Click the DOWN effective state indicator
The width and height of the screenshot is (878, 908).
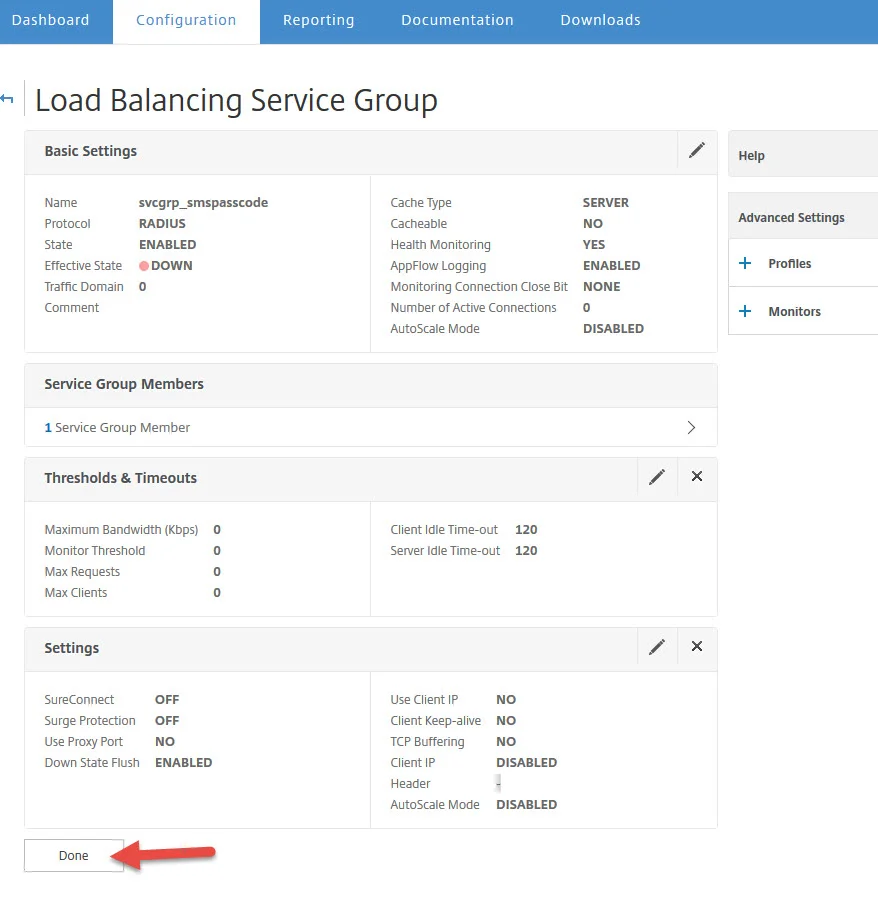[171, 266]
